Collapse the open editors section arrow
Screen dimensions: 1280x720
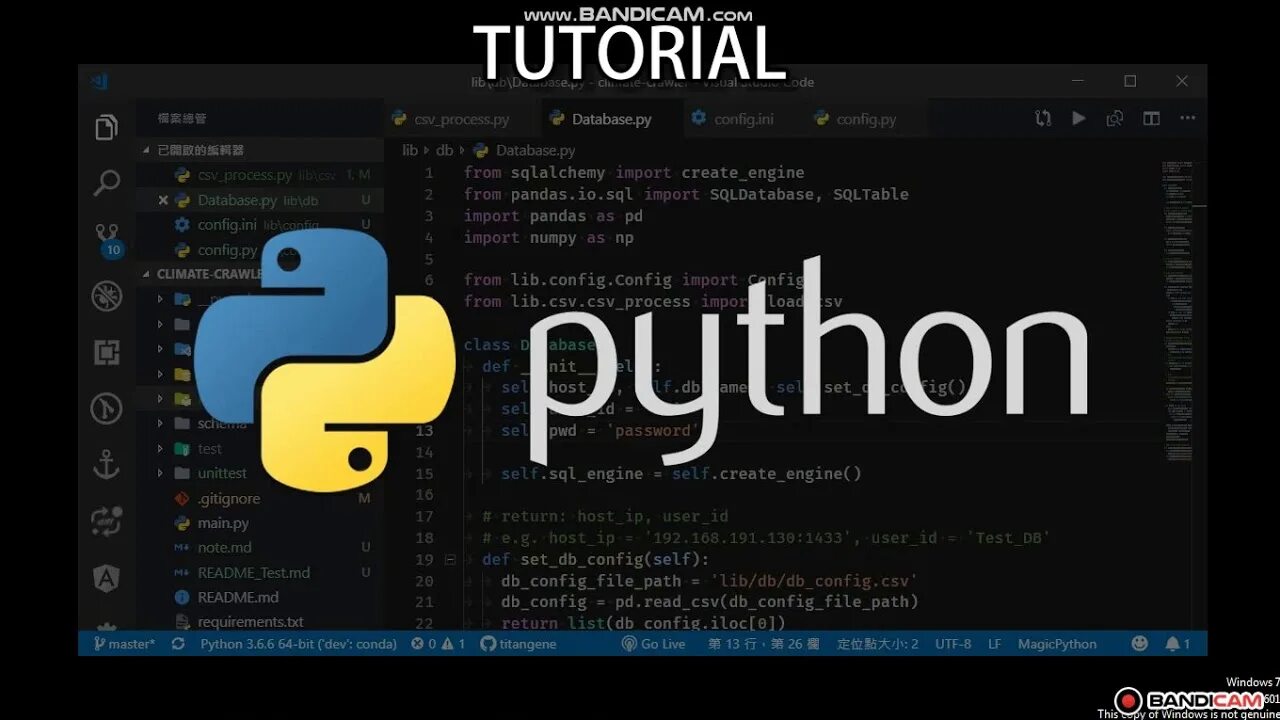[148, 149]
